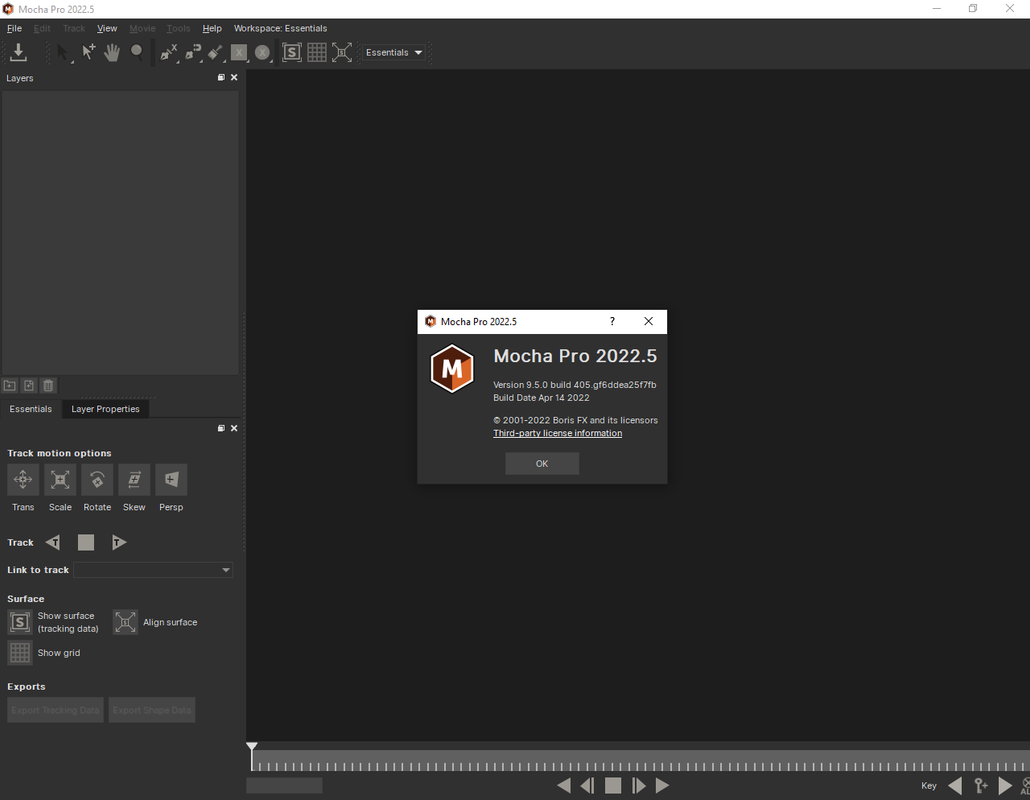Open the Link to track dropdown

153,570
